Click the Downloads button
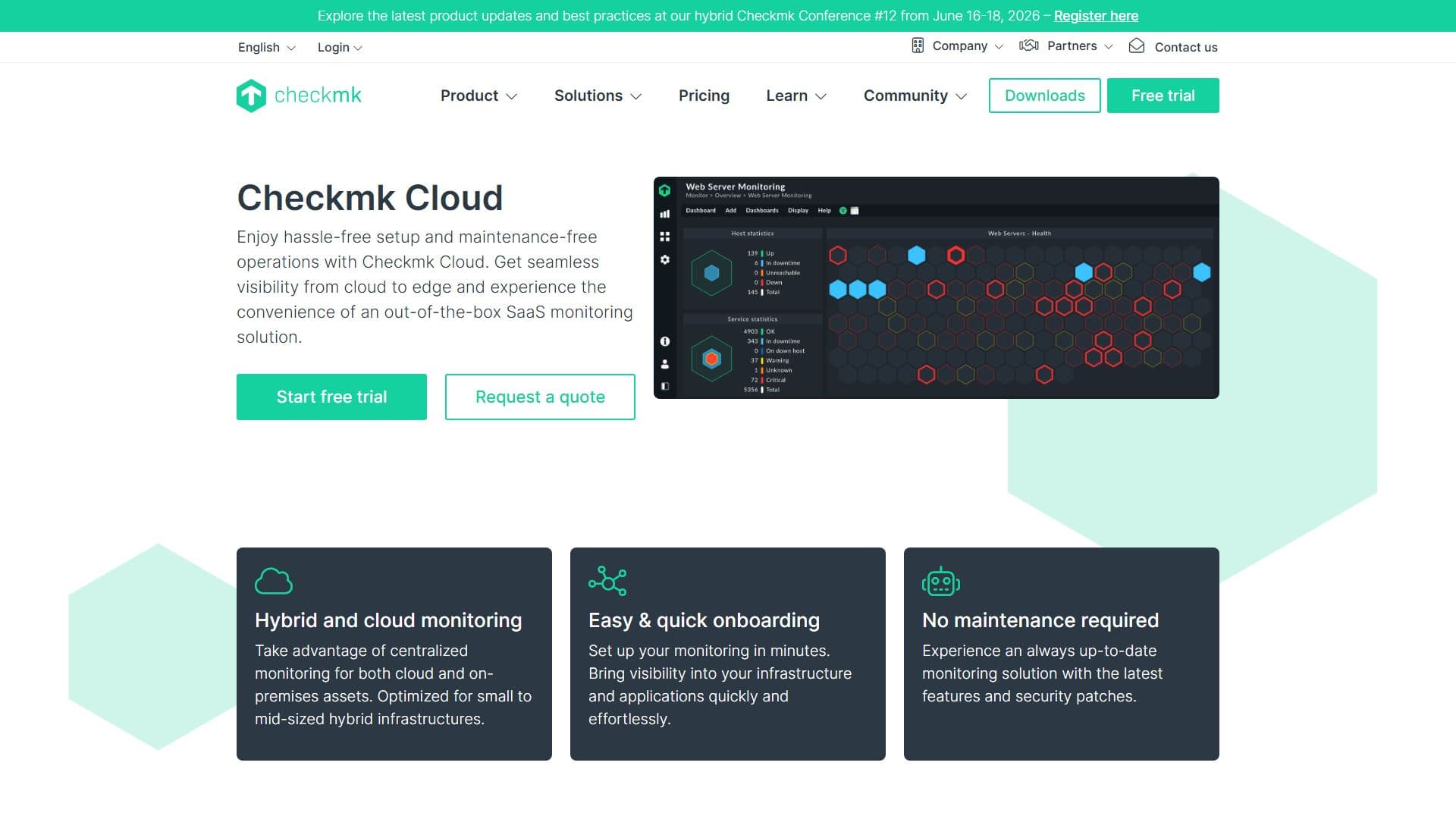The width and height of the screenshot is (1456, 819). pyautogui.click(x=1045, y=96)
